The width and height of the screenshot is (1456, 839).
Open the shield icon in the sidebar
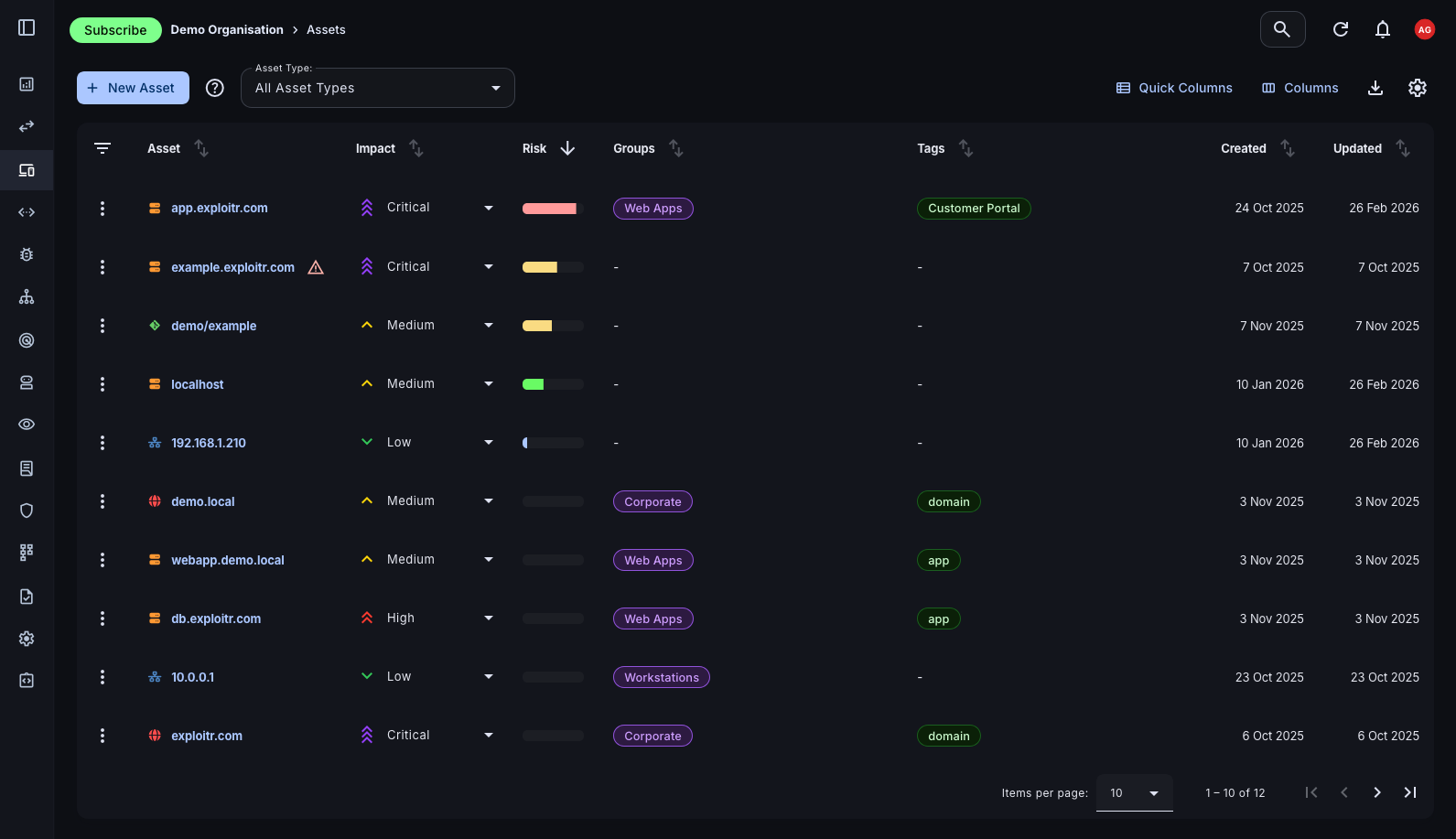point(27,511)
